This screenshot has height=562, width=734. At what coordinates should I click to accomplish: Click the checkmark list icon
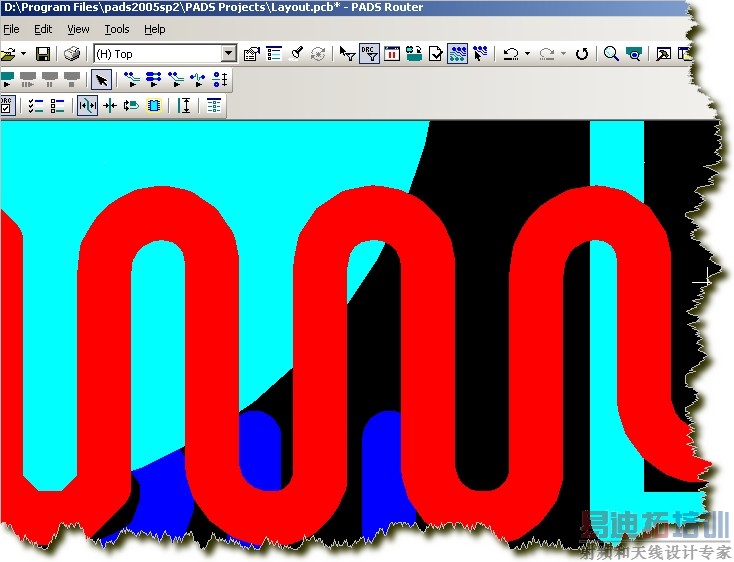pos(36,105)
